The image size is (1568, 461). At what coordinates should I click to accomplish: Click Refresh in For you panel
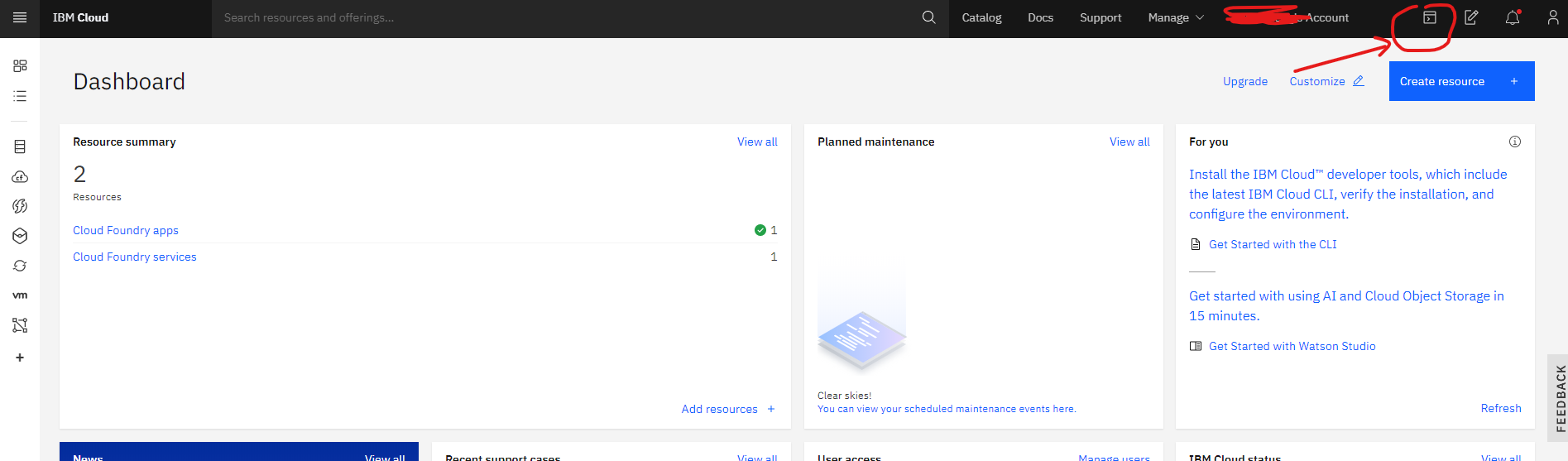click(x=1501, y=408)
